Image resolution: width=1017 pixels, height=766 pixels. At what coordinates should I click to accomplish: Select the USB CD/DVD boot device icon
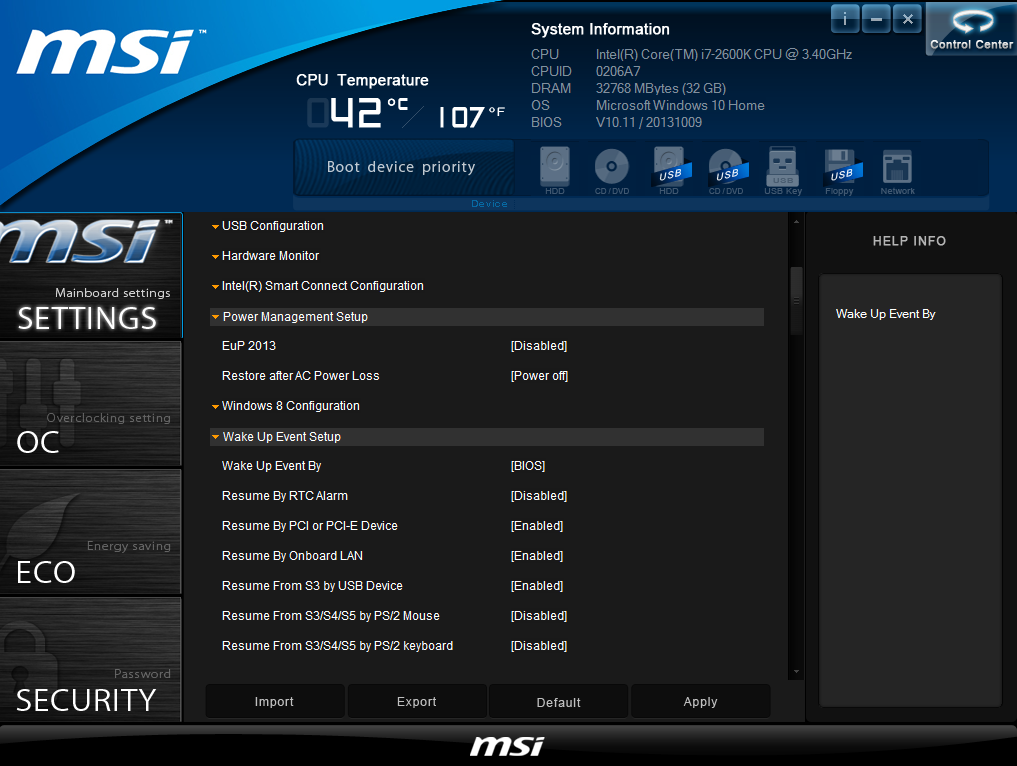(726, 171)
